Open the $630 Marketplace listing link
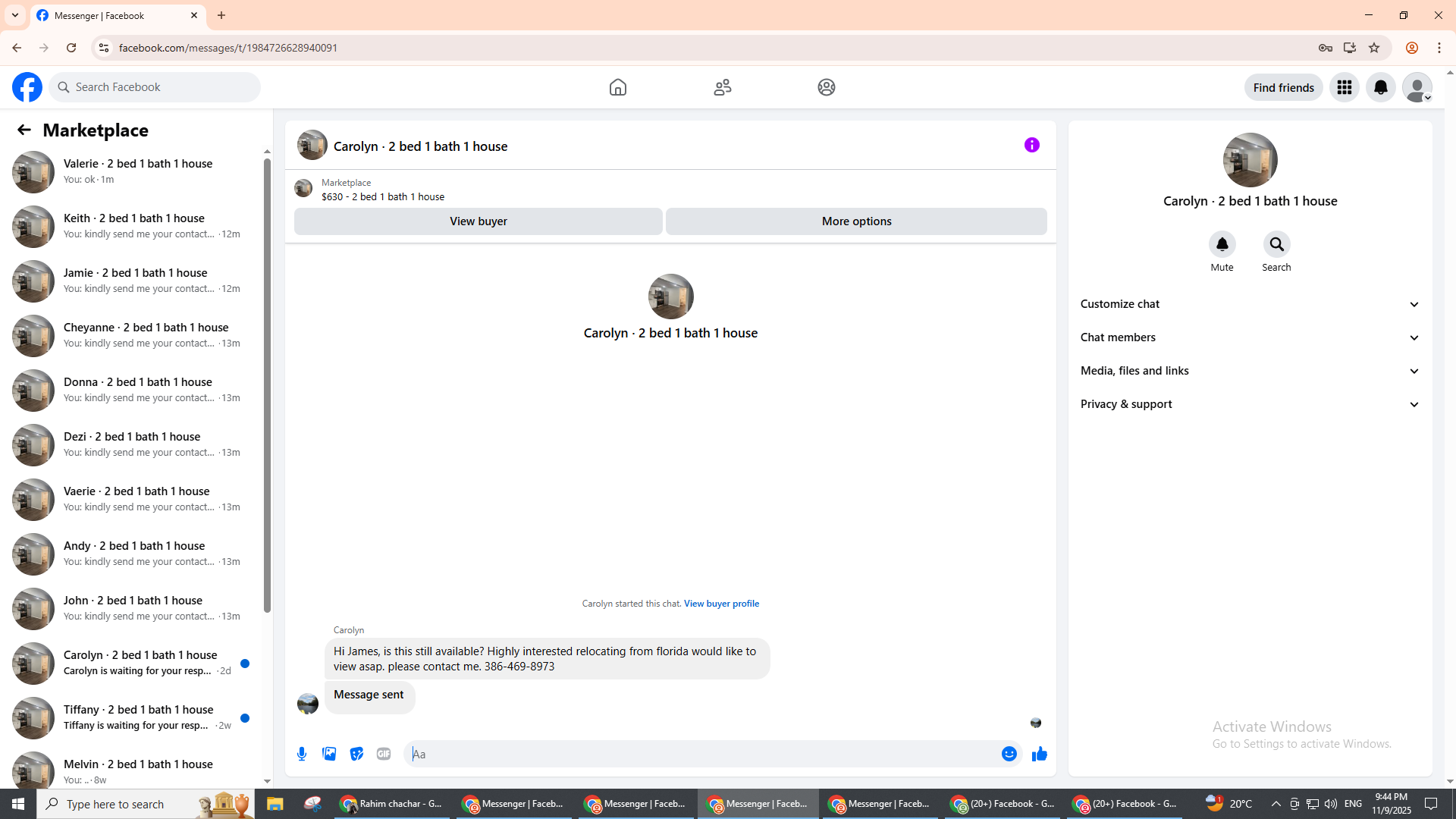Viewport: 1456px width, 819px height. pyautogui.click(x=383, y=196)
